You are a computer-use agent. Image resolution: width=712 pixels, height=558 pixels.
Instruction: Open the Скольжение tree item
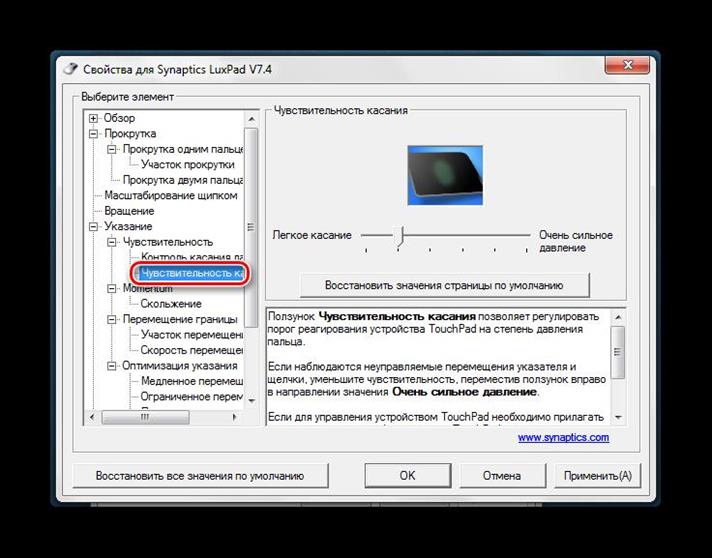click(x=171, y=304)
